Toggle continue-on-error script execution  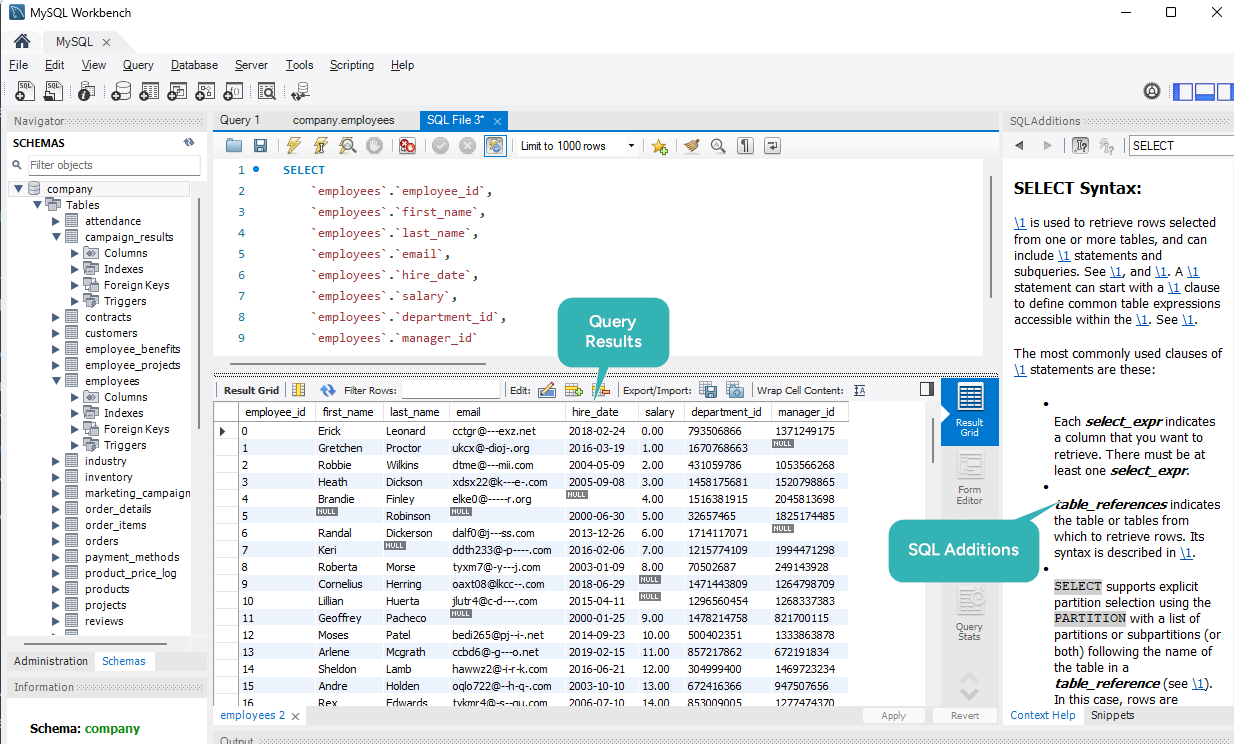407,146
